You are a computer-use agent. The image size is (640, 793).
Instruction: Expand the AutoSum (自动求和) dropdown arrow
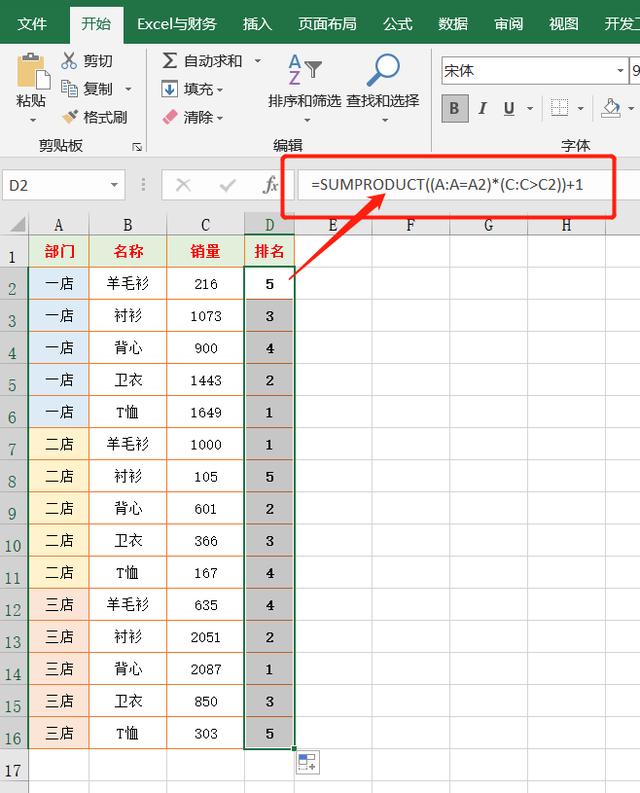(258, 61)
